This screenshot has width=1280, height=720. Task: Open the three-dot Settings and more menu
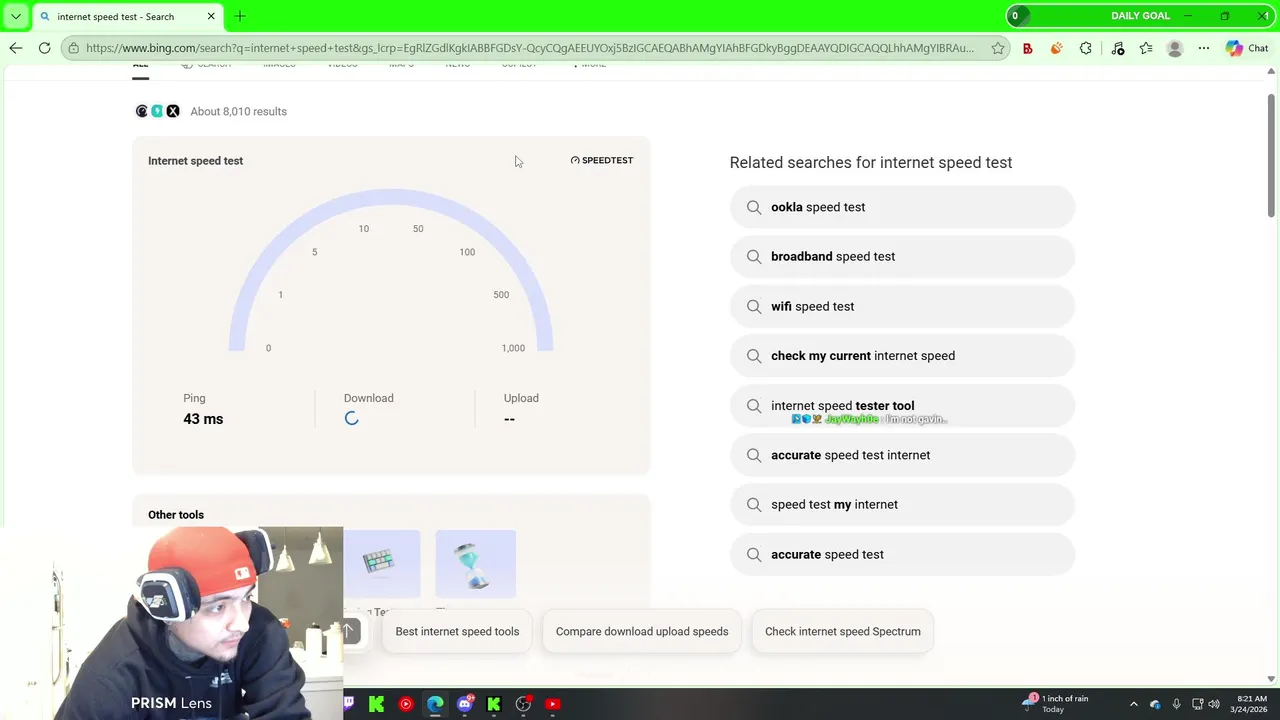coord(1204,48)
